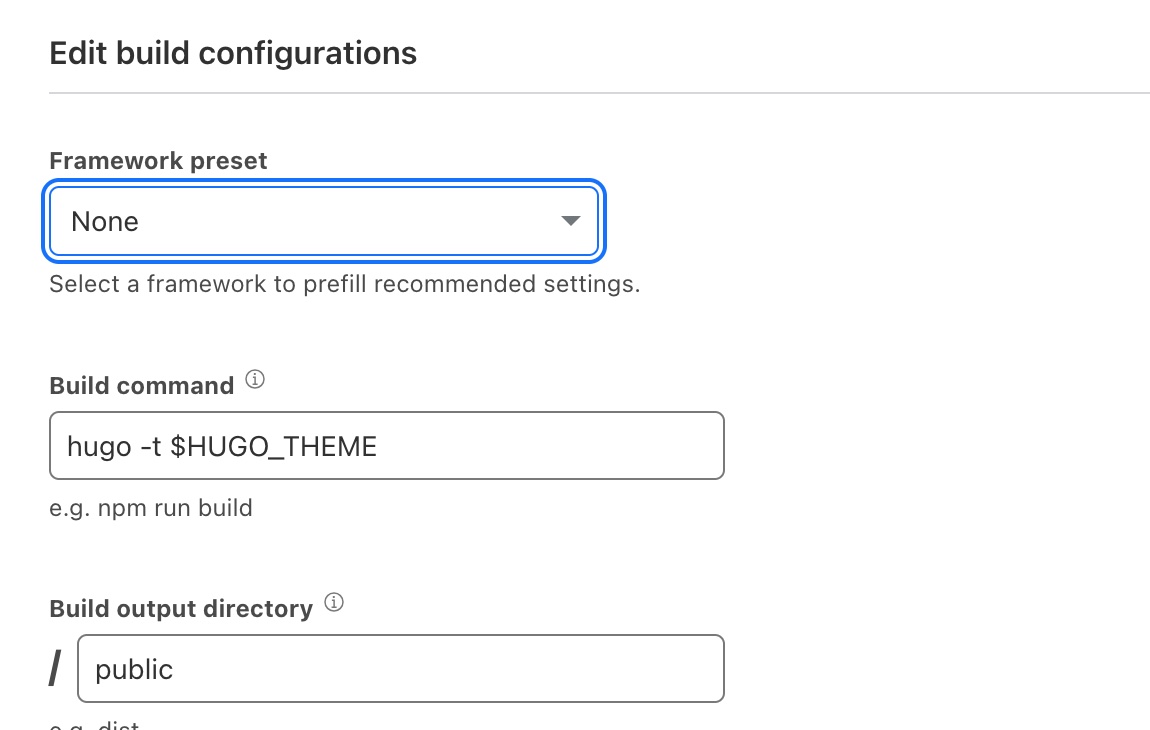Click the Framework preset dropdown arrow

coord(571,220)
